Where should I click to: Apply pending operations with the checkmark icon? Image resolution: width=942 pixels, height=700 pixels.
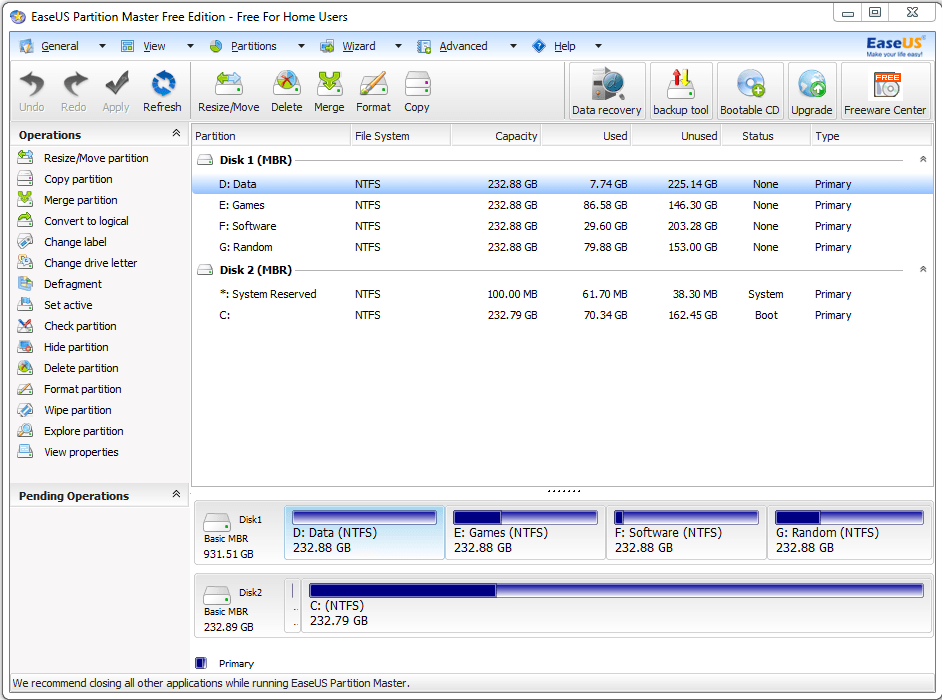tap(115, 90)
